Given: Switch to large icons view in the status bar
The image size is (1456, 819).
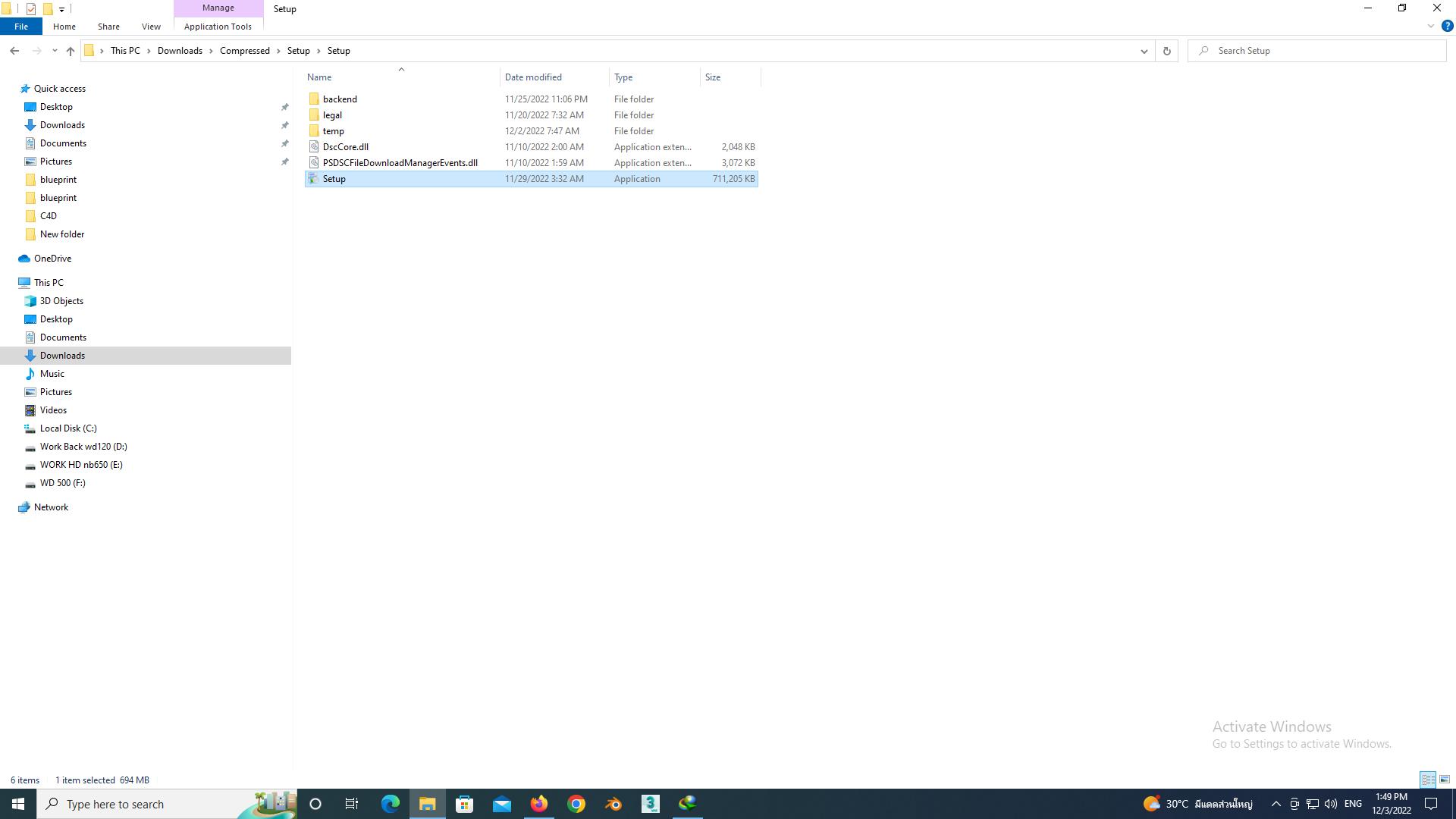Looking at the screenshot, I should pyautogui.click(x=1445, y=780).
